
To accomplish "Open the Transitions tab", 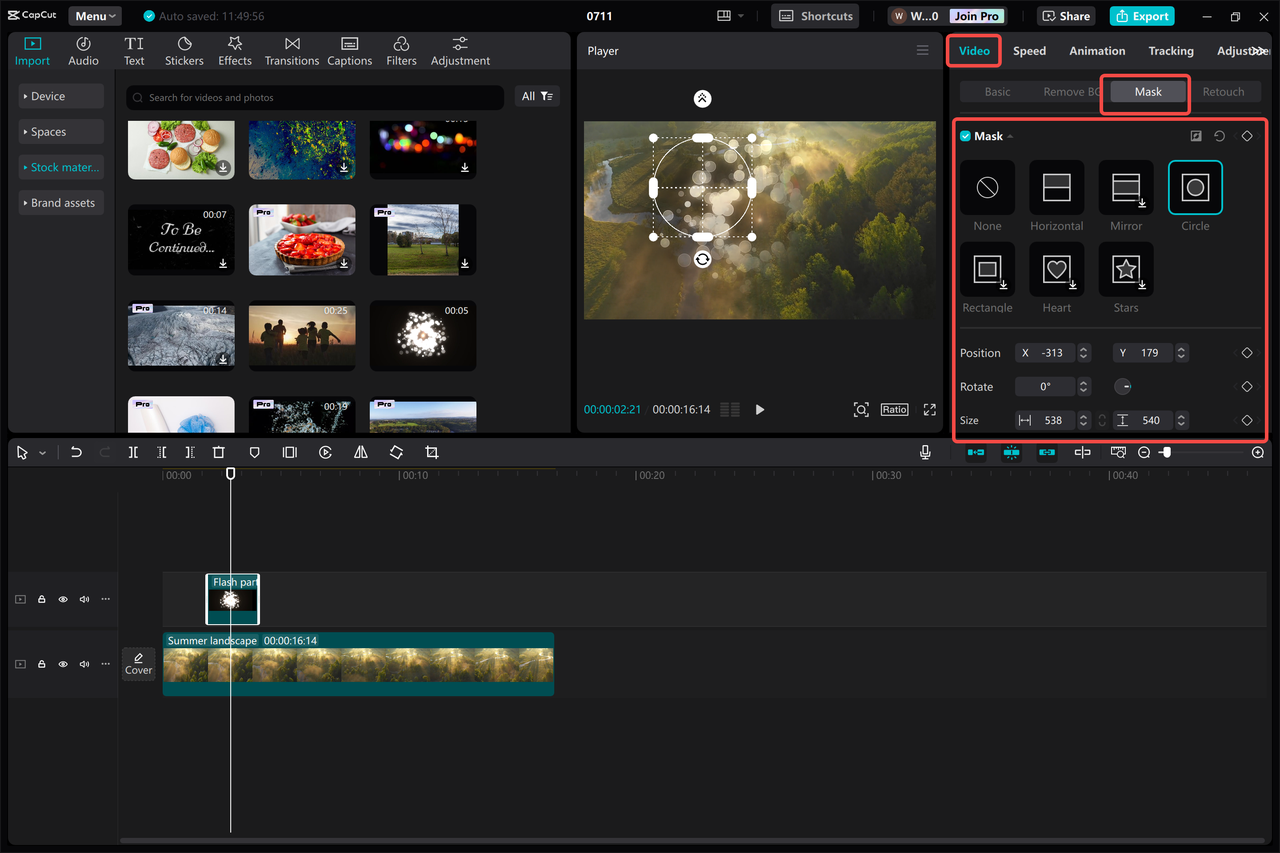I will coord(292,51).
